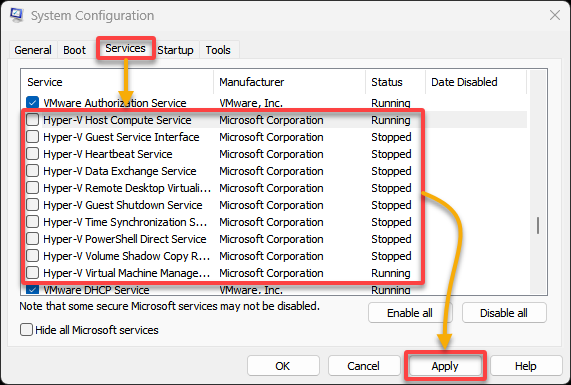Check Hyper-V Remote Desktop Virtualization checkbox
The image size is (571, 385).
pos(32,188)
